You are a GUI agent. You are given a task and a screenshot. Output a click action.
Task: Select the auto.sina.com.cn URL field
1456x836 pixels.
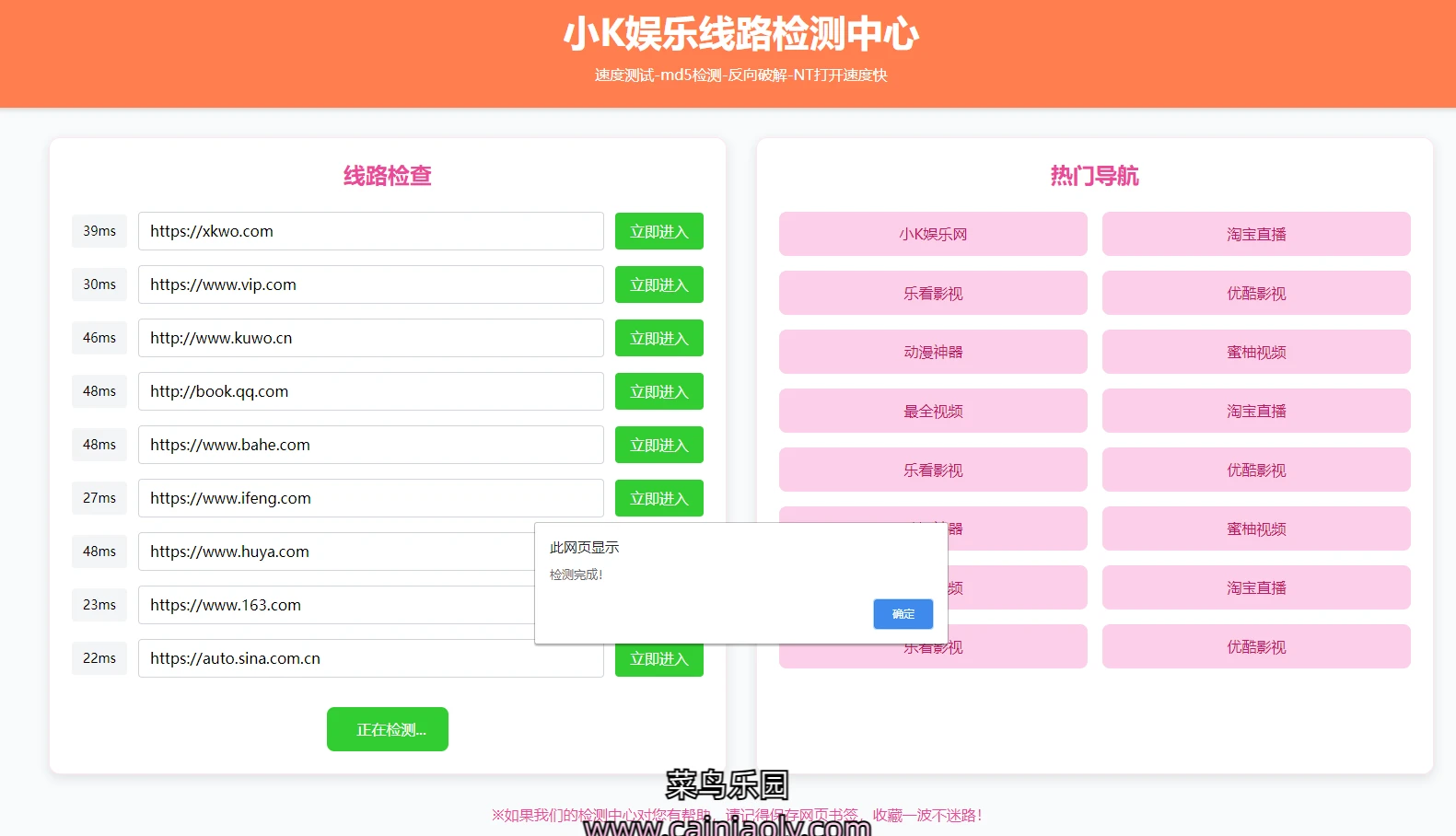tap(370, 658)
